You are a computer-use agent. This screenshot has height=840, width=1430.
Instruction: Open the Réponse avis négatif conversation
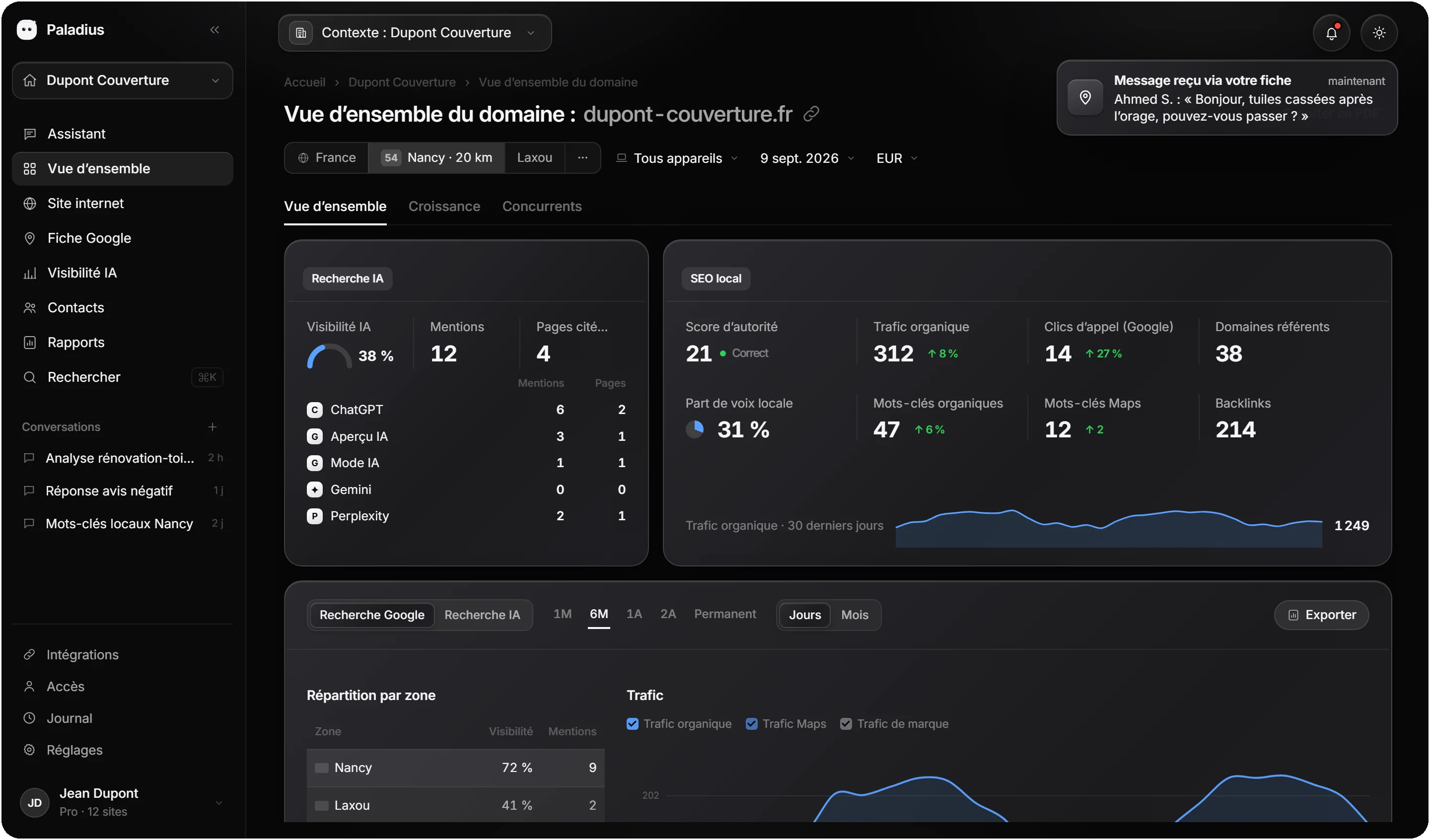pyautogui.click(x=123, y=491)
